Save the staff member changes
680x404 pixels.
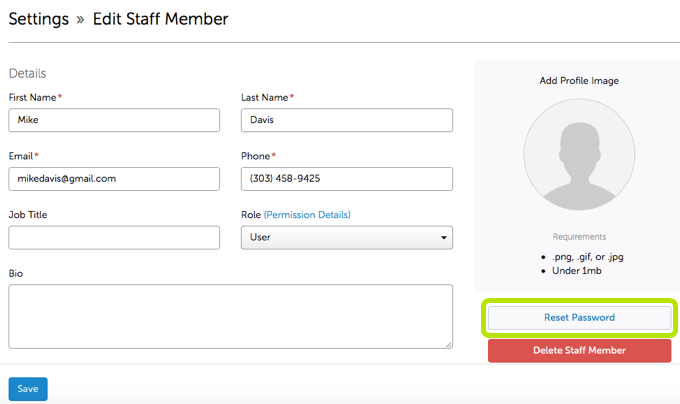28,389
